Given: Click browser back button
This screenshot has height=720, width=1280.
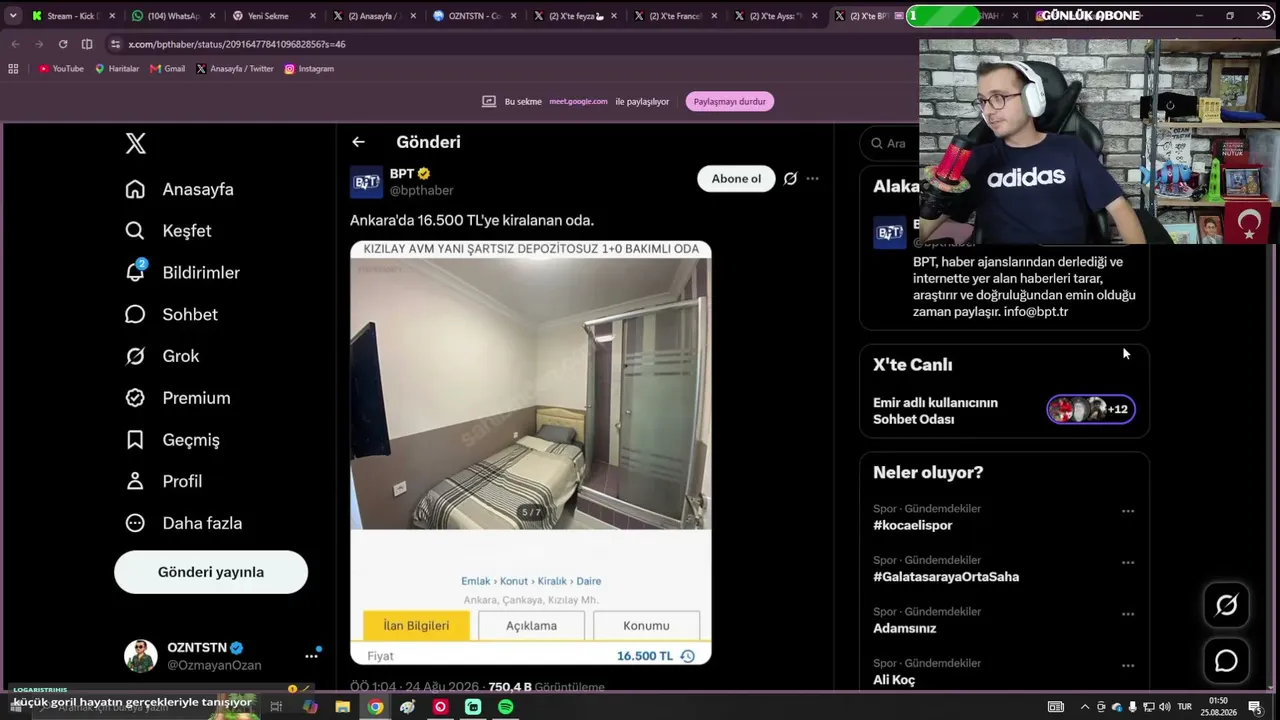Looking at the screenshot, I should (x=15, y=44).
